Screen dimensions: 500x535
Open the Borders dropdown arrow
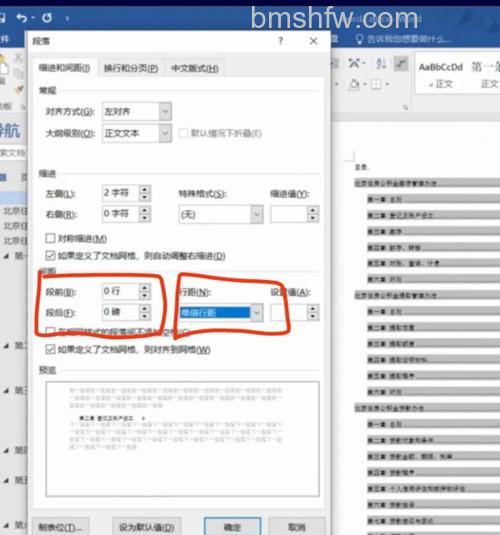pyautogui.click(x=387, y=84)
